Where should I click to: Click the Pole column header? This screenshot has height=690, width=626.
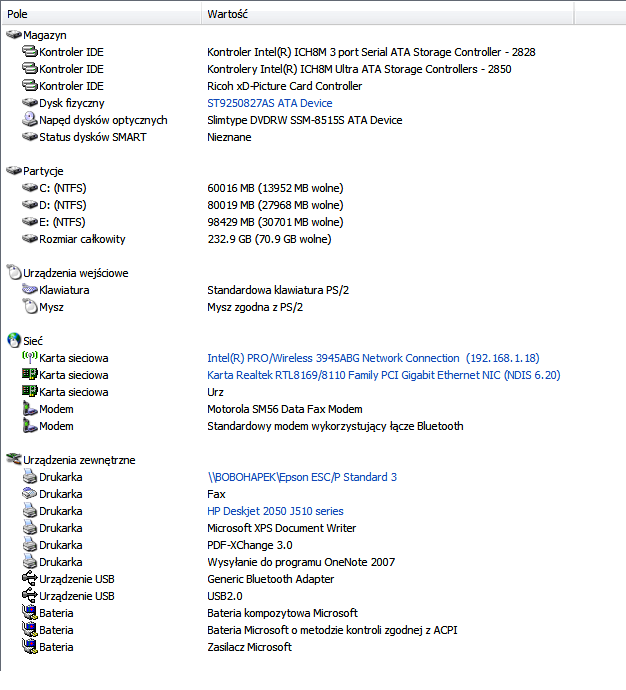pyautogui.click(x=101, y=14)
